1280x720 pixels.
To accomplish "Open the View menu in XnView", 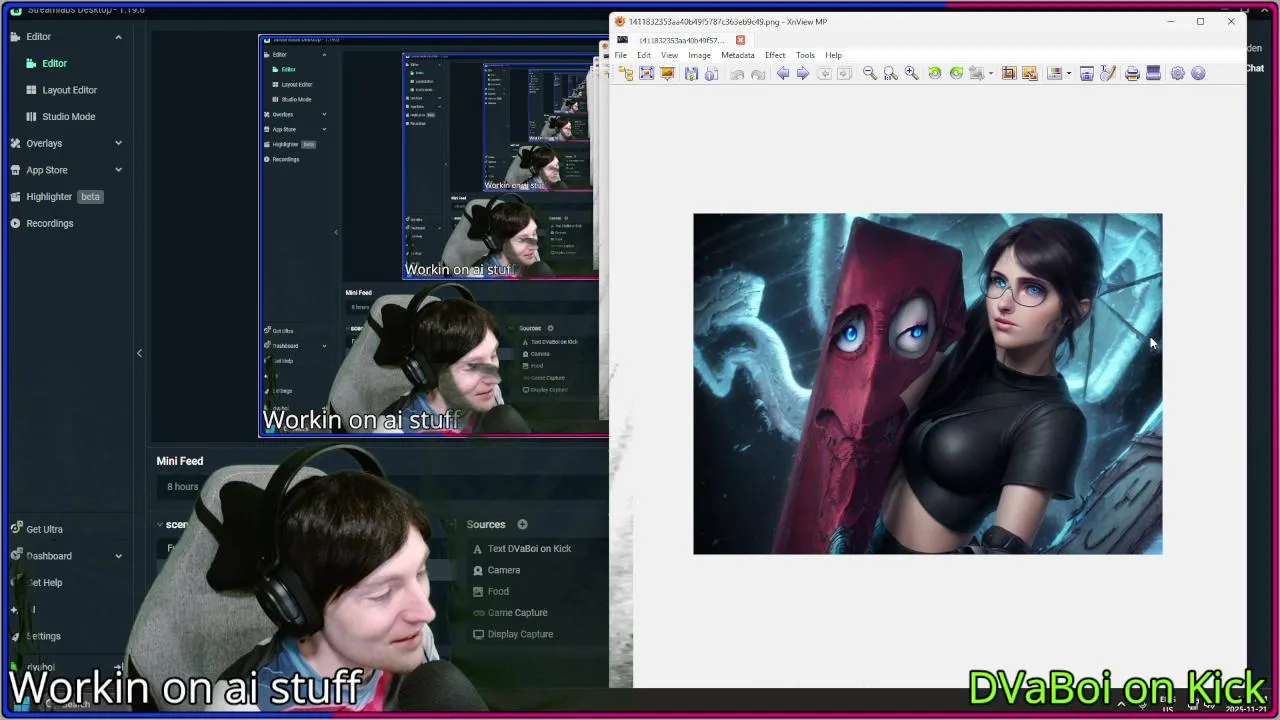I will [669, 55].
